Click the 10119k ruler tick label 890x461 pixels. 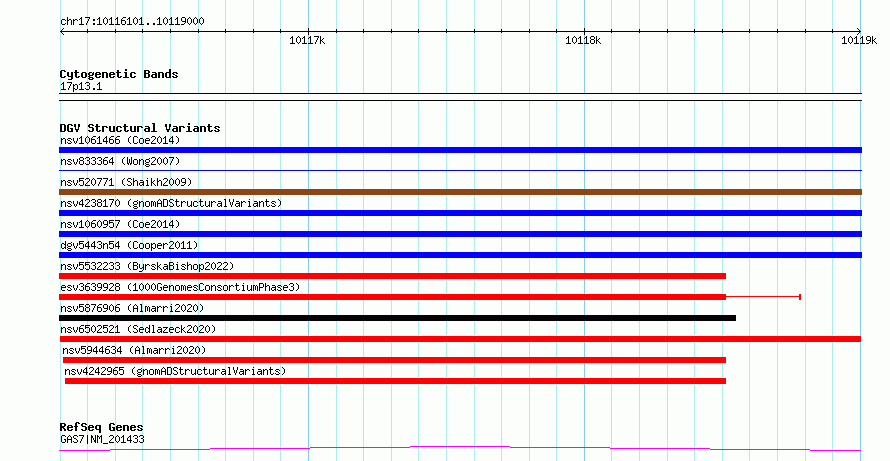[x=859, y=40]
